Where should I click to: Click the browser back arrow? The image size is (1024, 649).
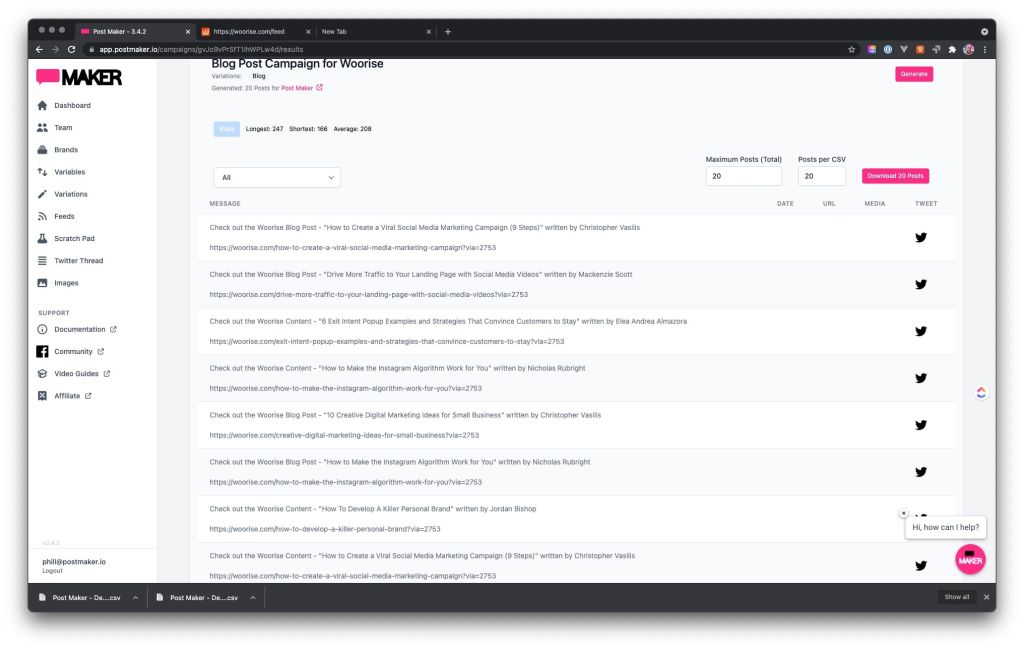click(x=39, y=50)
